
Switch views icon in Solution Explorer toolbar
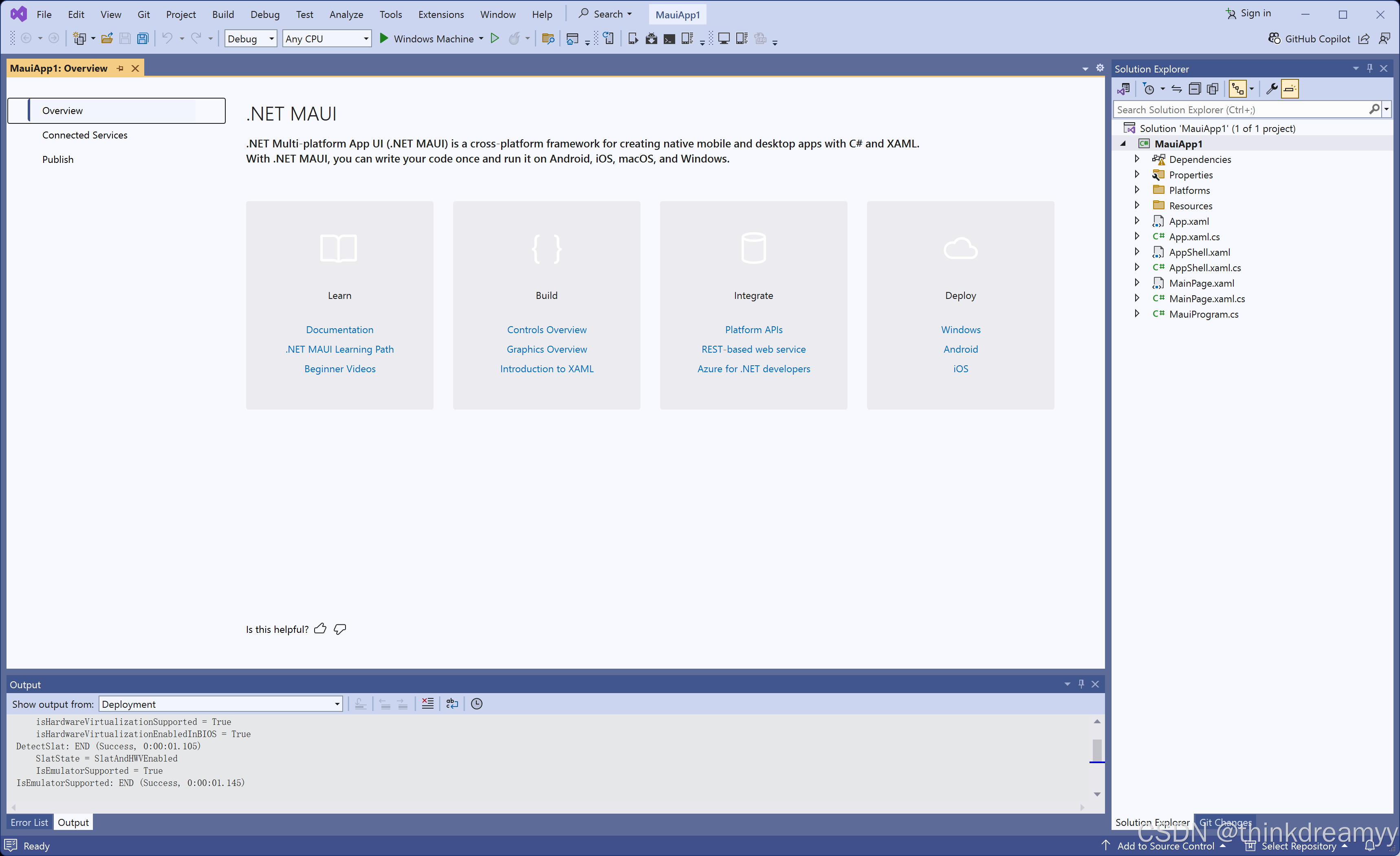point(1123,89)
